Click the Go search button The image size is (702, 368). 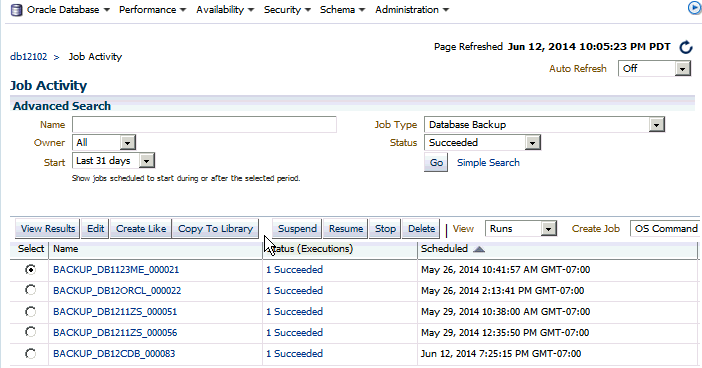(436, 163)
